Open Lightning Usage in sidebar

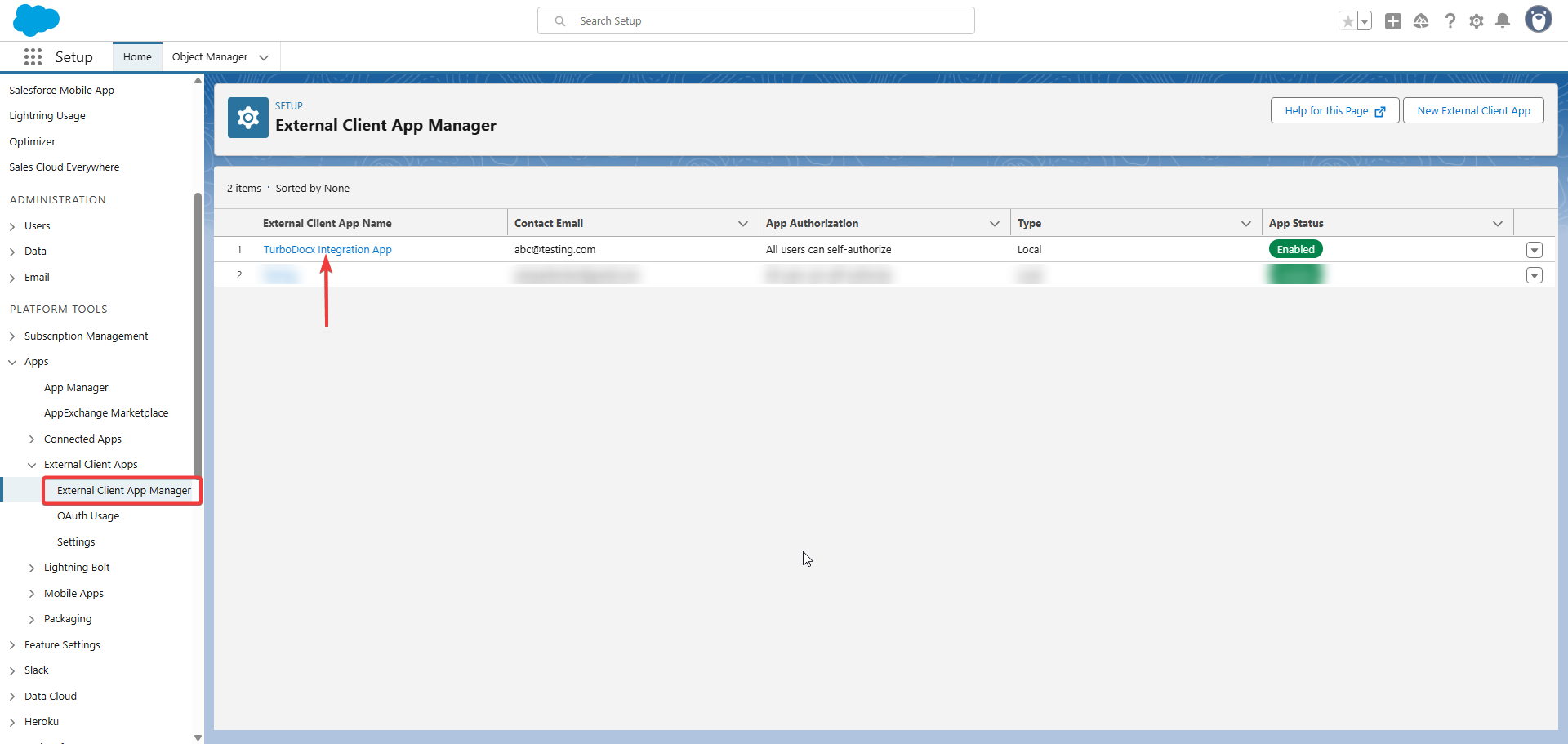[47, 116]
